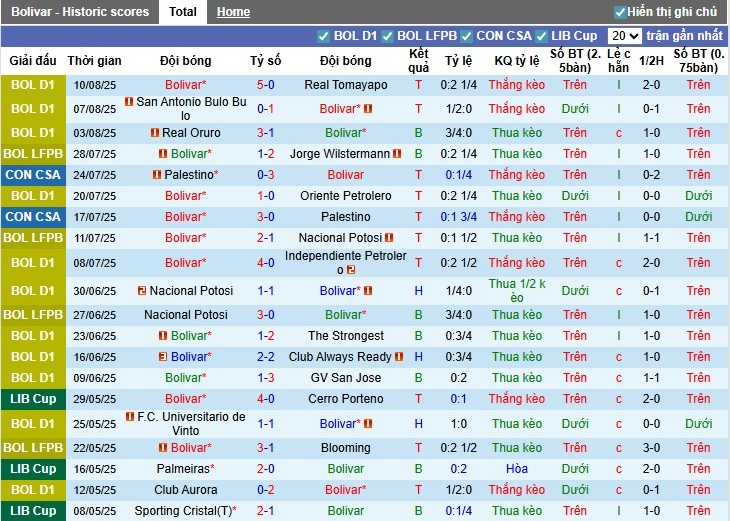
Task: Click The Strongest team name
Action: pyautogui.click(x=345, y=335)
